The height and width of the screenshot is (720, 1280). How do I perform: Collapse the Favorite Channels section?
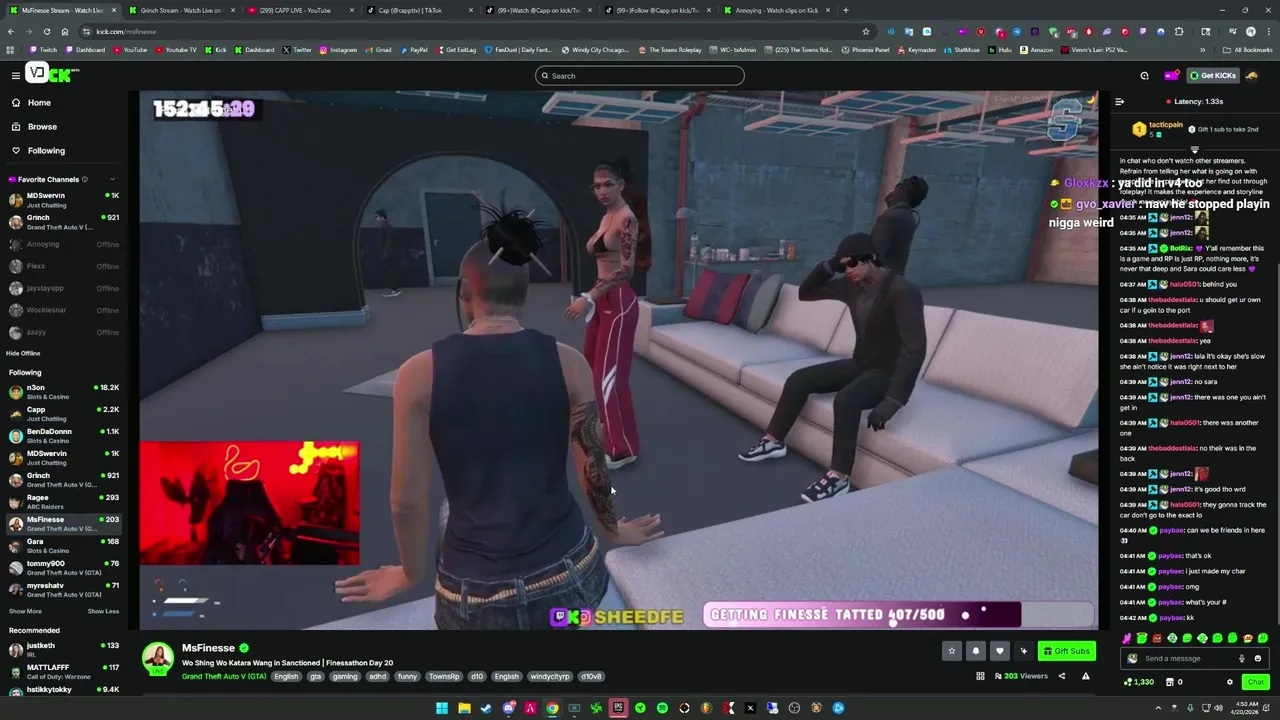pos(112,180)
